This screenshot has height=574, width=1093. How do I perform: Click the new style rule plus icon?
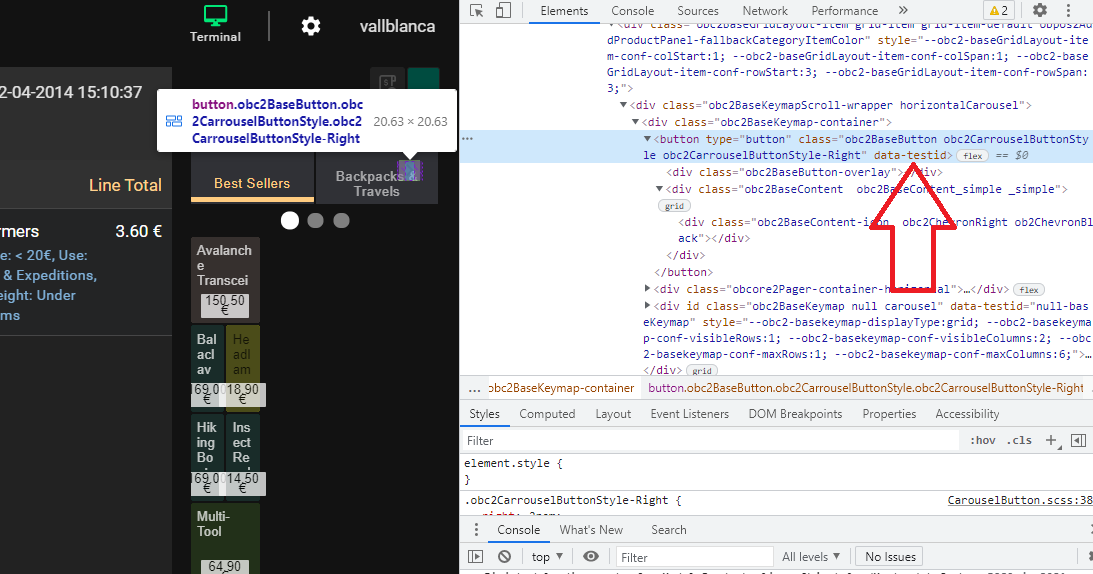tap(1051, 441)
